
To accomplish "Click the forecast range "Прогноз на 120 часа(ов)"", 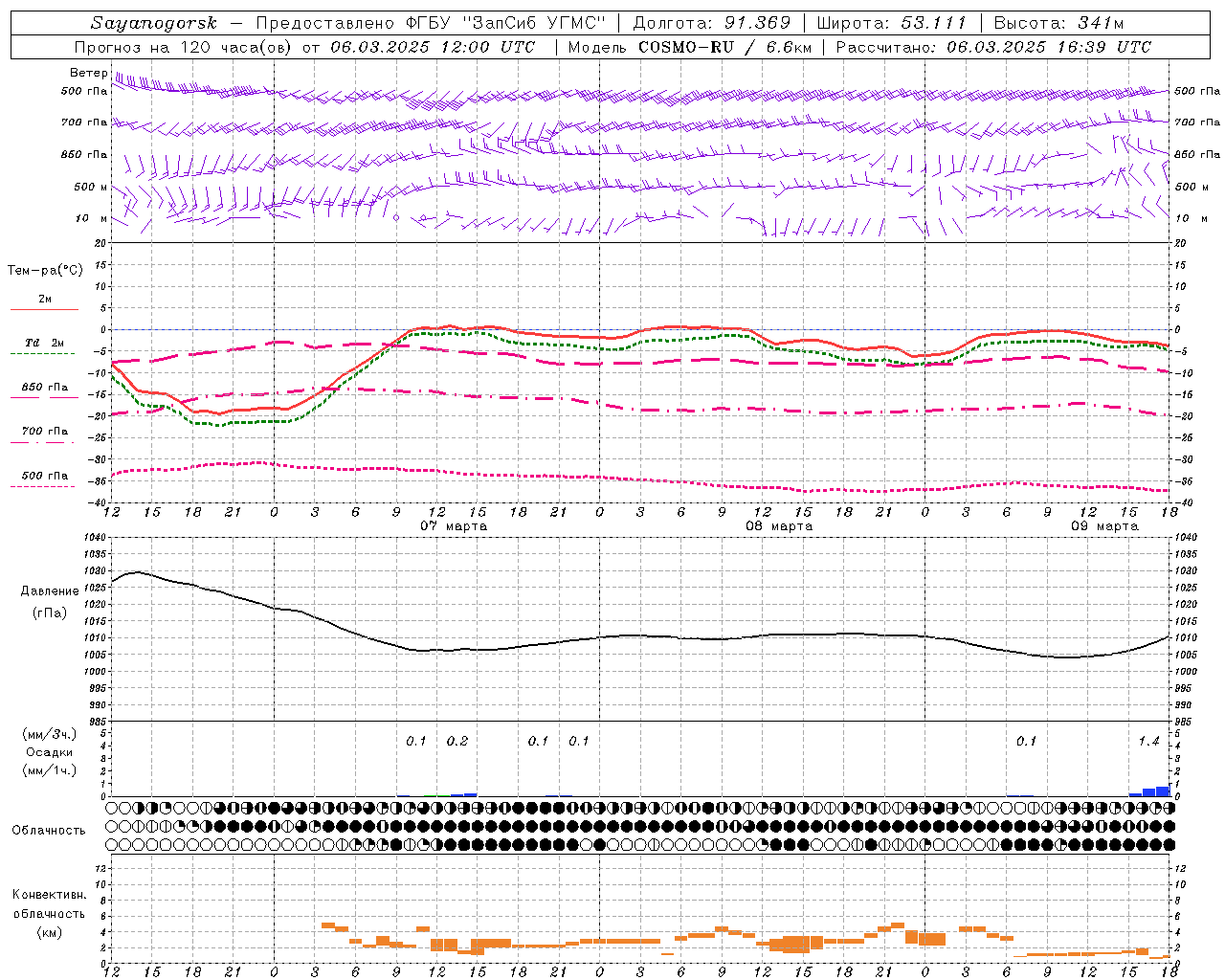I will click(184, 47).
